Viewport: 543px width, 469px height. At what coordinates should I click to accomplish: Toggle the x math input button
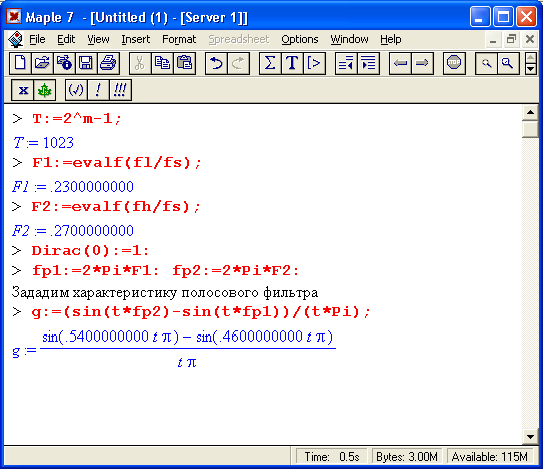tap(23, 90)
